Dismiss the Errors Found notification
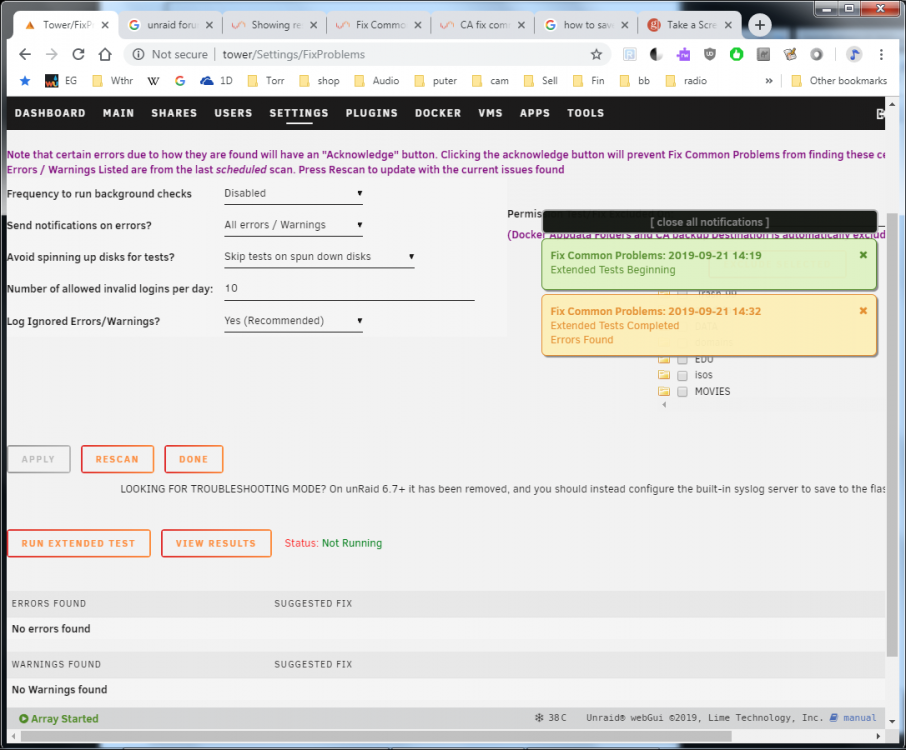 pos(863,311)
